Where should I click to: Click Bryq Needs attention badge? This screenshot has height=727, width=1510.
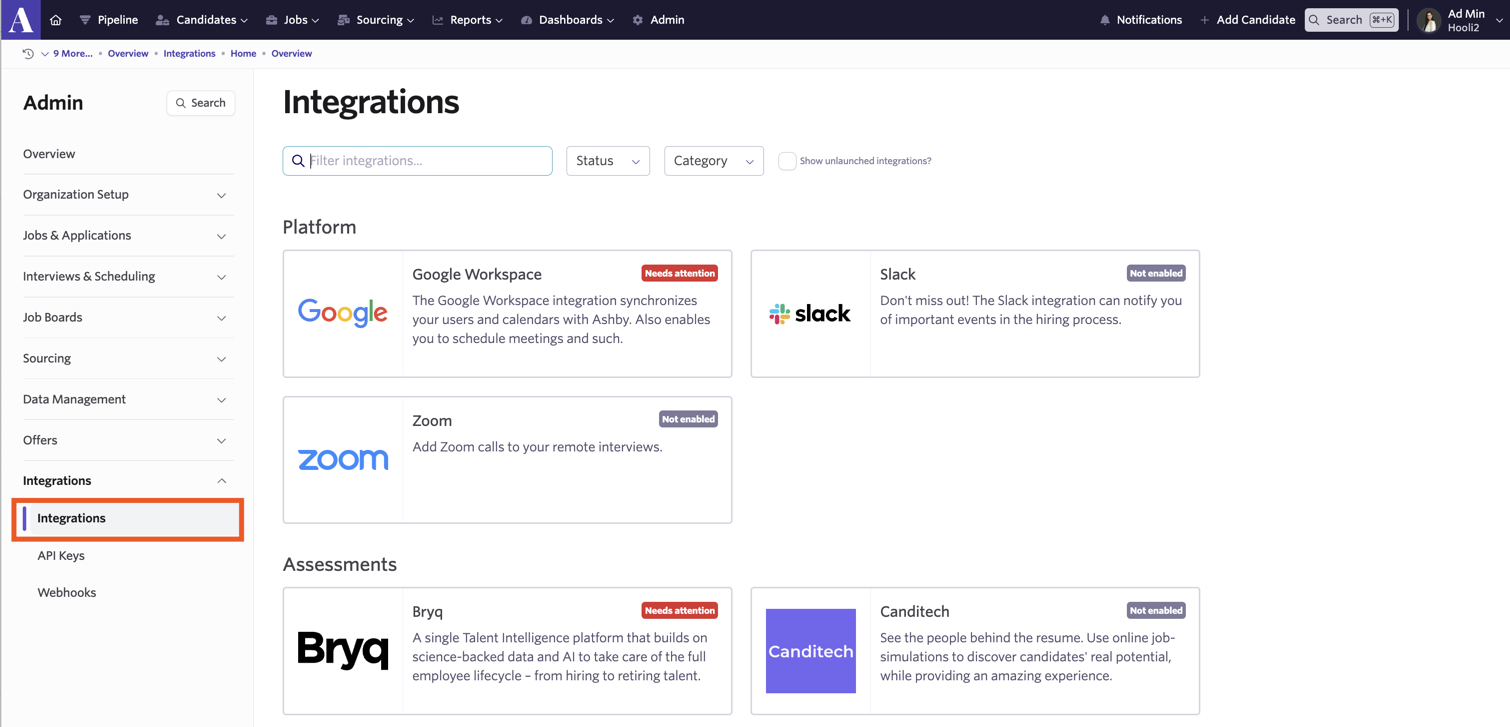(680, 610)
